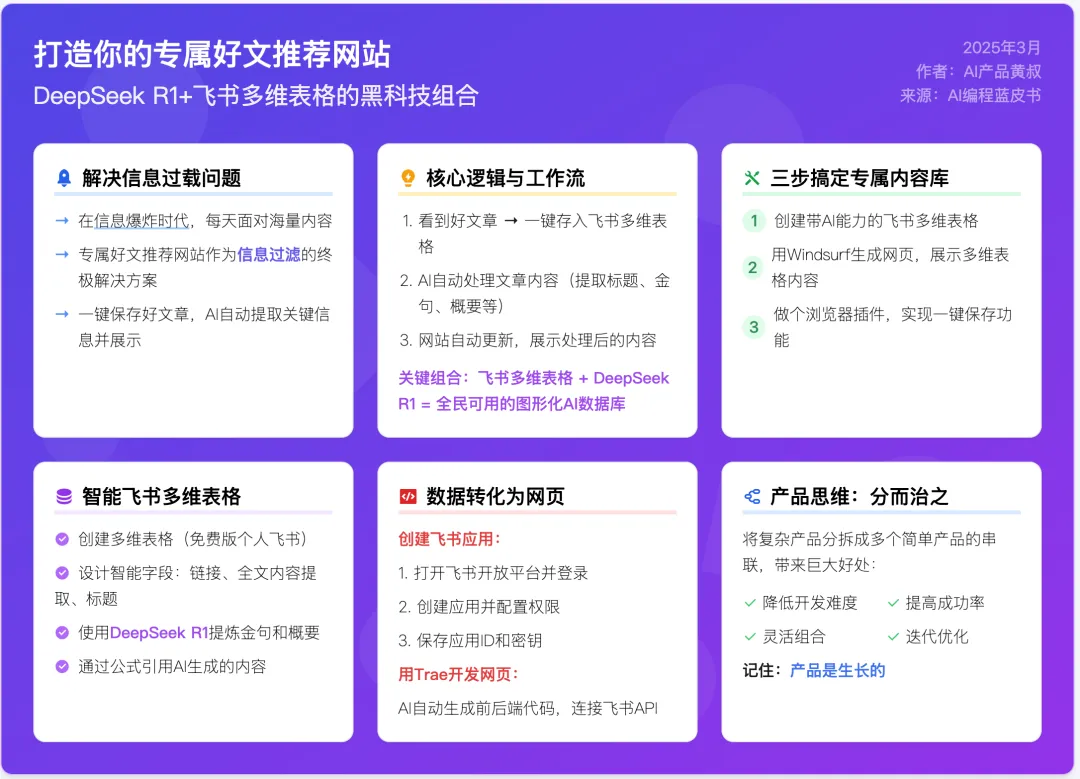Click the arrow bullet before 专属好文推荐网站作为
Screen dimensions: 1080x779
(x=62, y=255)
